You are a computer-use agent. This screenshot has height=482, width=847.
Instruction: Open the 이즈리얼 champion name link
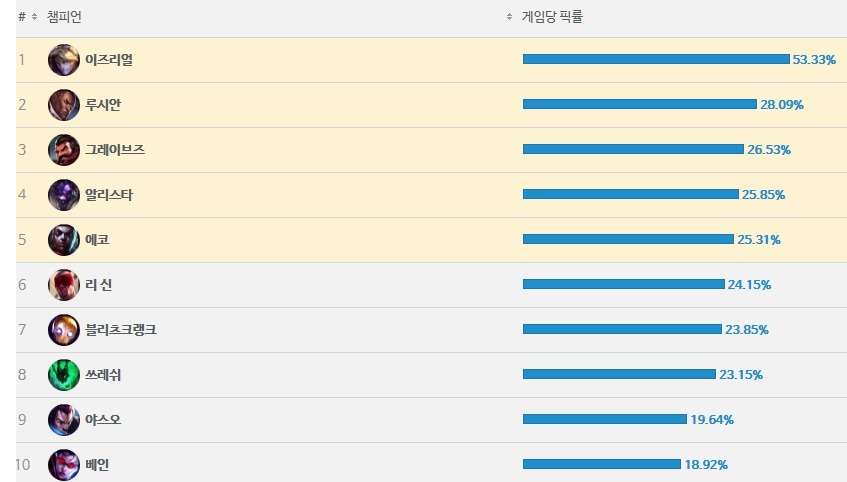[109, 59]
